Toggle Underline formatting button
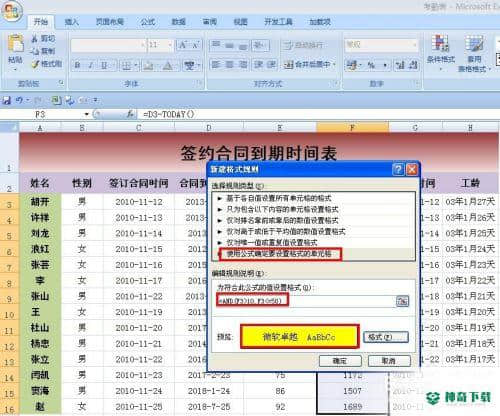Screen dimensions: 500x416 [x=104, y=65]
